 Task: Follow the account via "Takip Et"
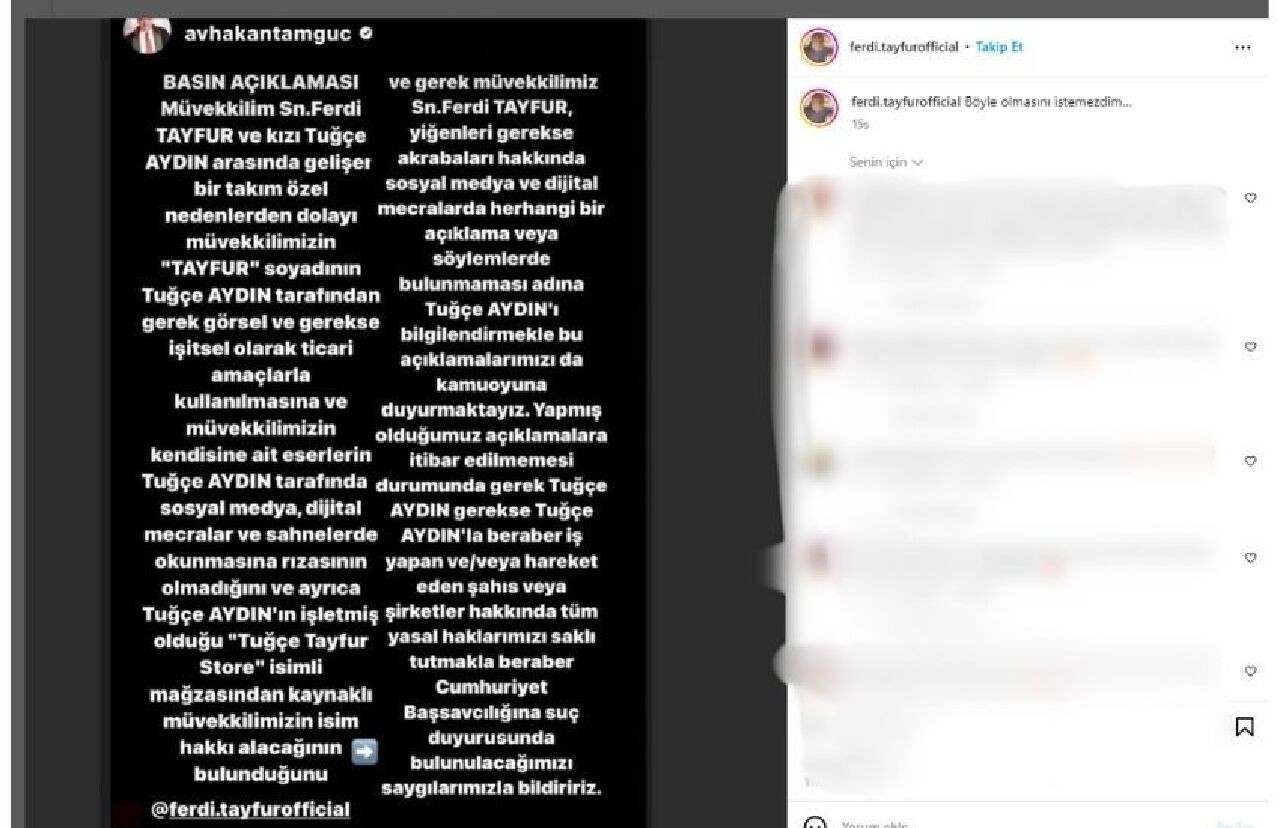(x=999, y=47)
